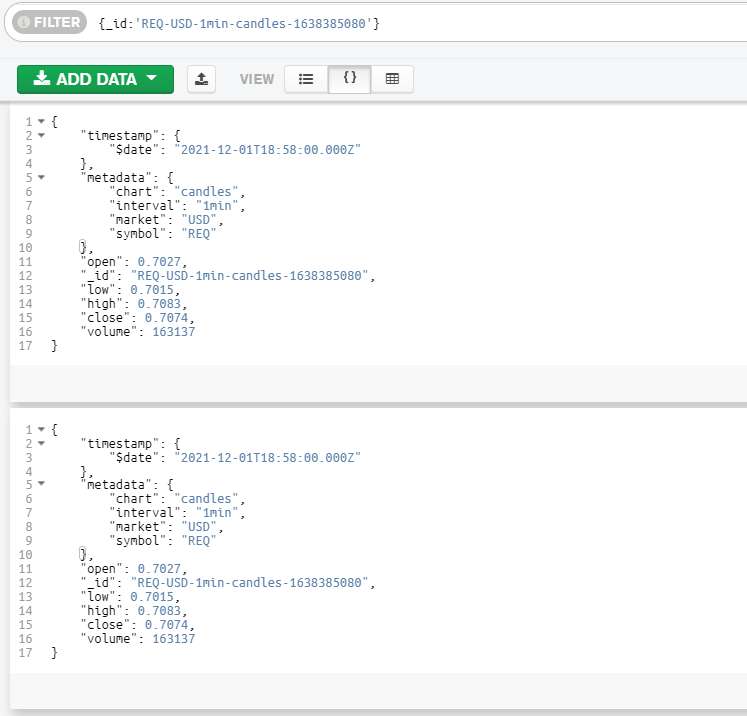Switch to Table view icon
This screenshot has height=716, width=747.
[392, 79]
